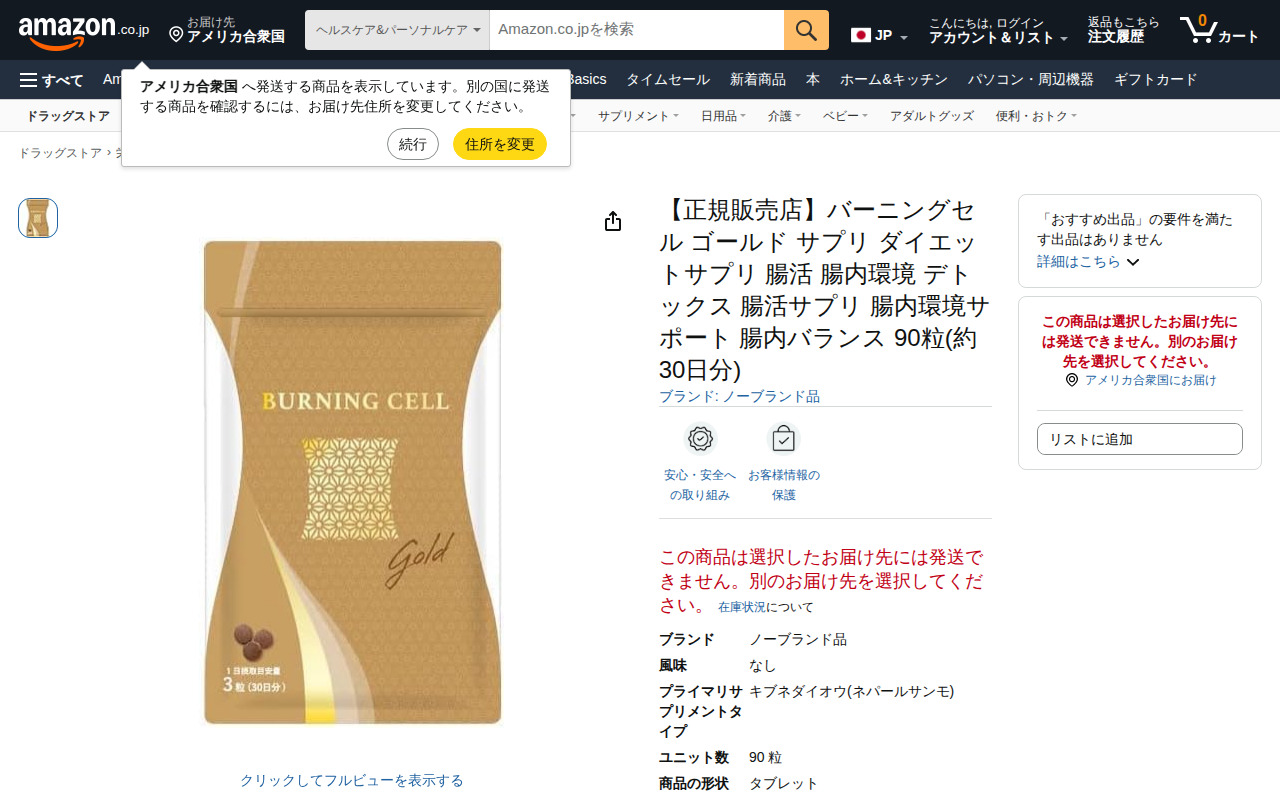Open the JP language selector dropdown
The width and height of the screenshot is (1280, 800).
tap(879, 35)
